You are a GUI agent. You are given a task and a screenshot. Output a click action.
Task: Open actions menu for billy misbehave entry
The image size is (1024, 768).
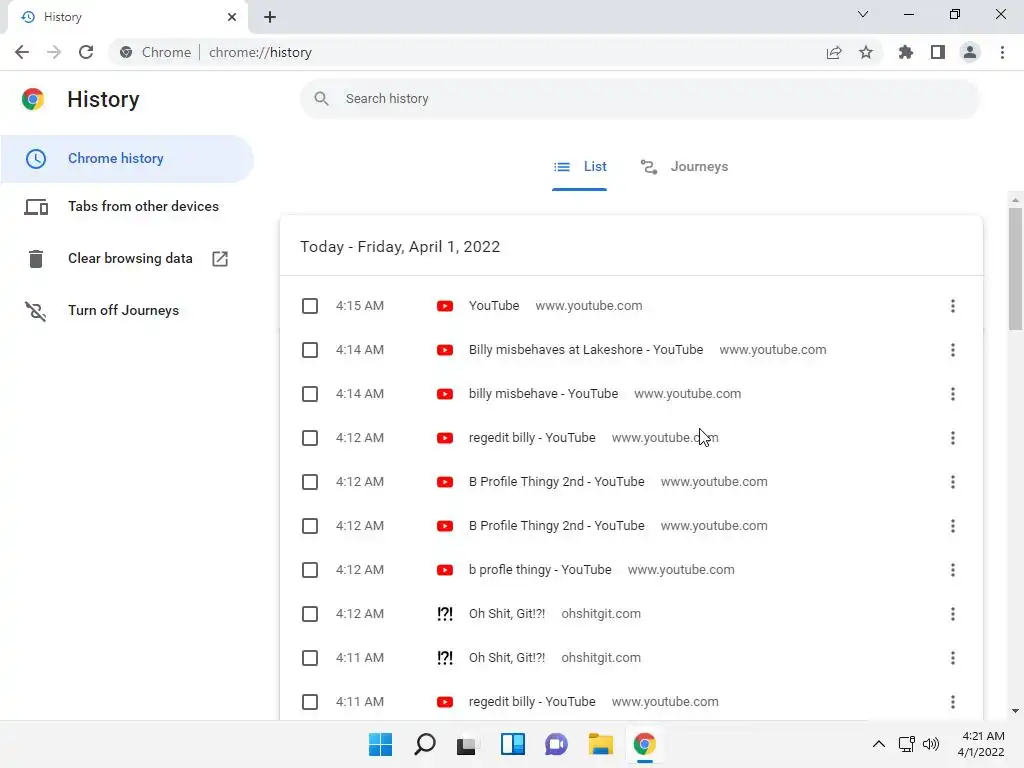953,394
